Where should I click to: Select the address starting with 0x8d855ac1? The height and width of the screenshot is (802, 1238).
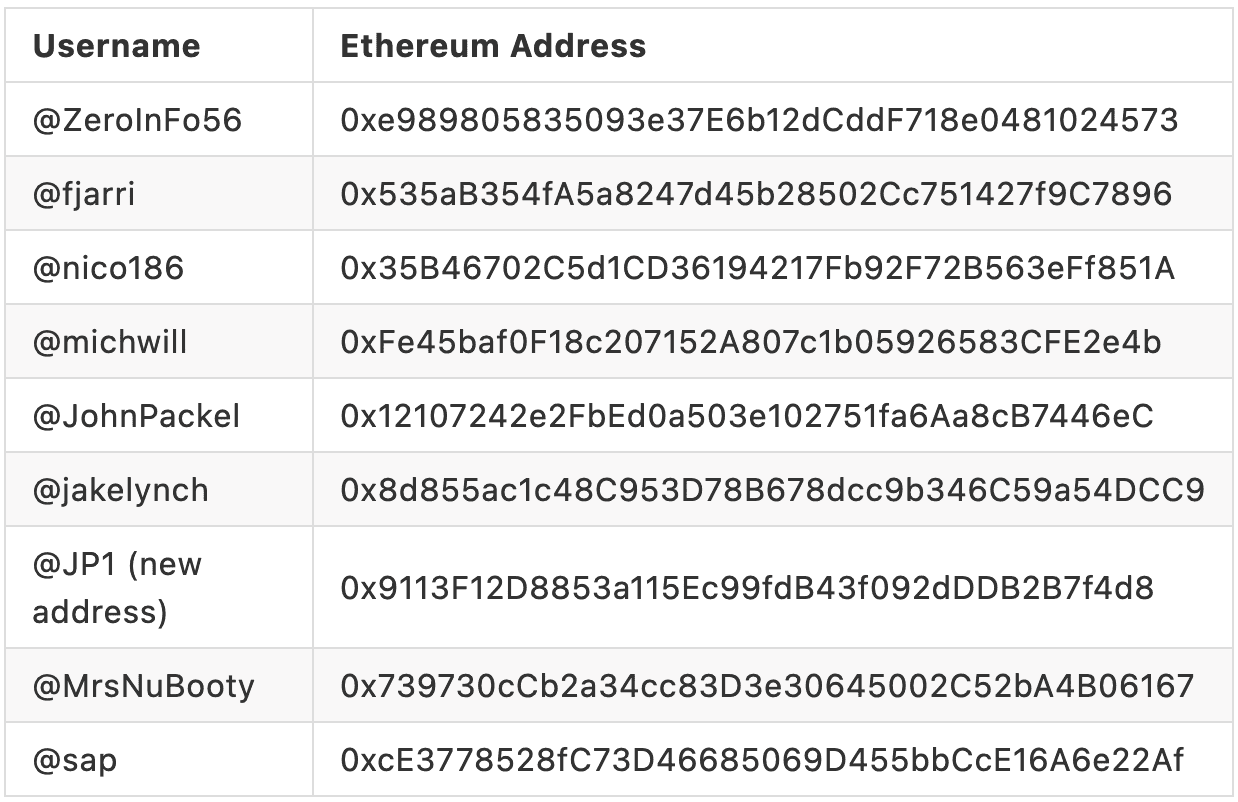pos(772,490)
